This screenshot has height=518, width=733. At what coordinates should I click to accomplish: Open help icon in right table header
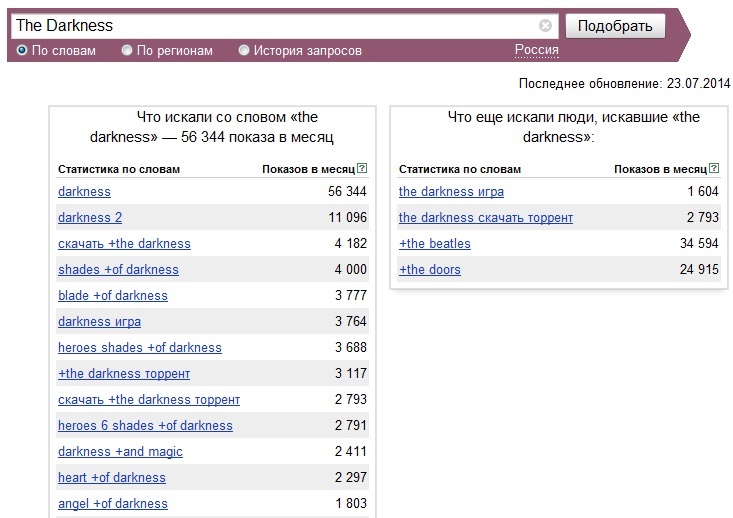(714, 168)
